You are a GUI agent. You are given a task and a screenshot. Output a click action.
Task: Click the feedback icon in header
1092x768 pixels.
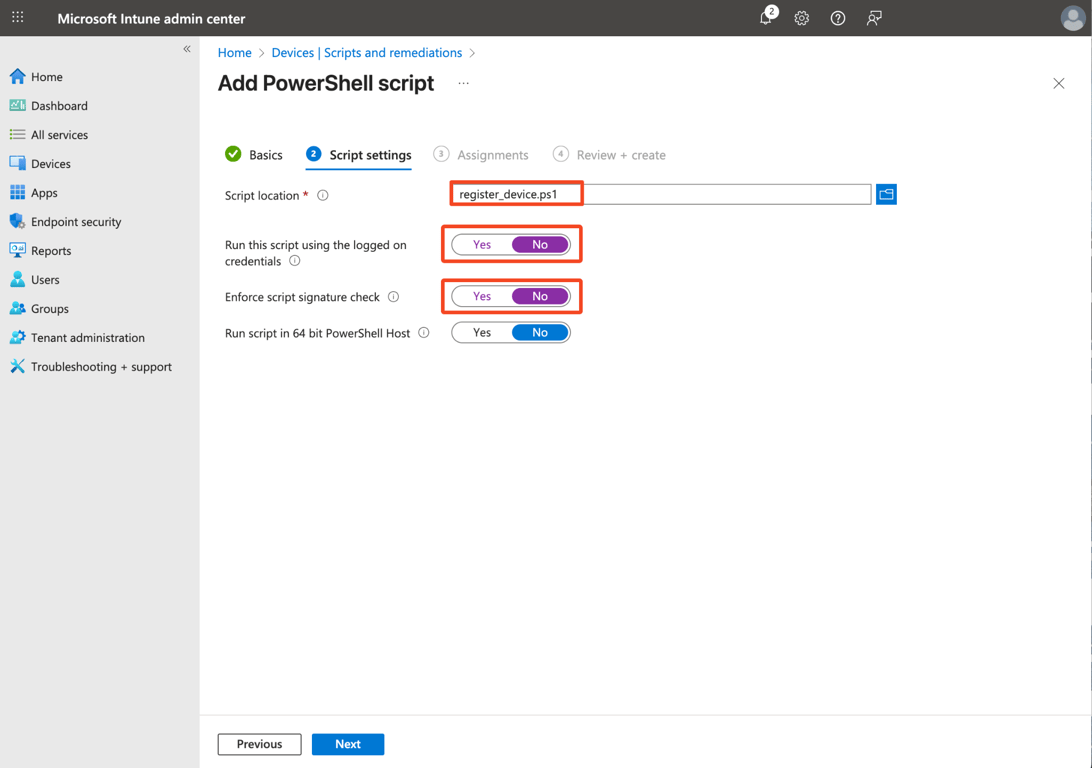pyautogui.click(x=874, y=18)
